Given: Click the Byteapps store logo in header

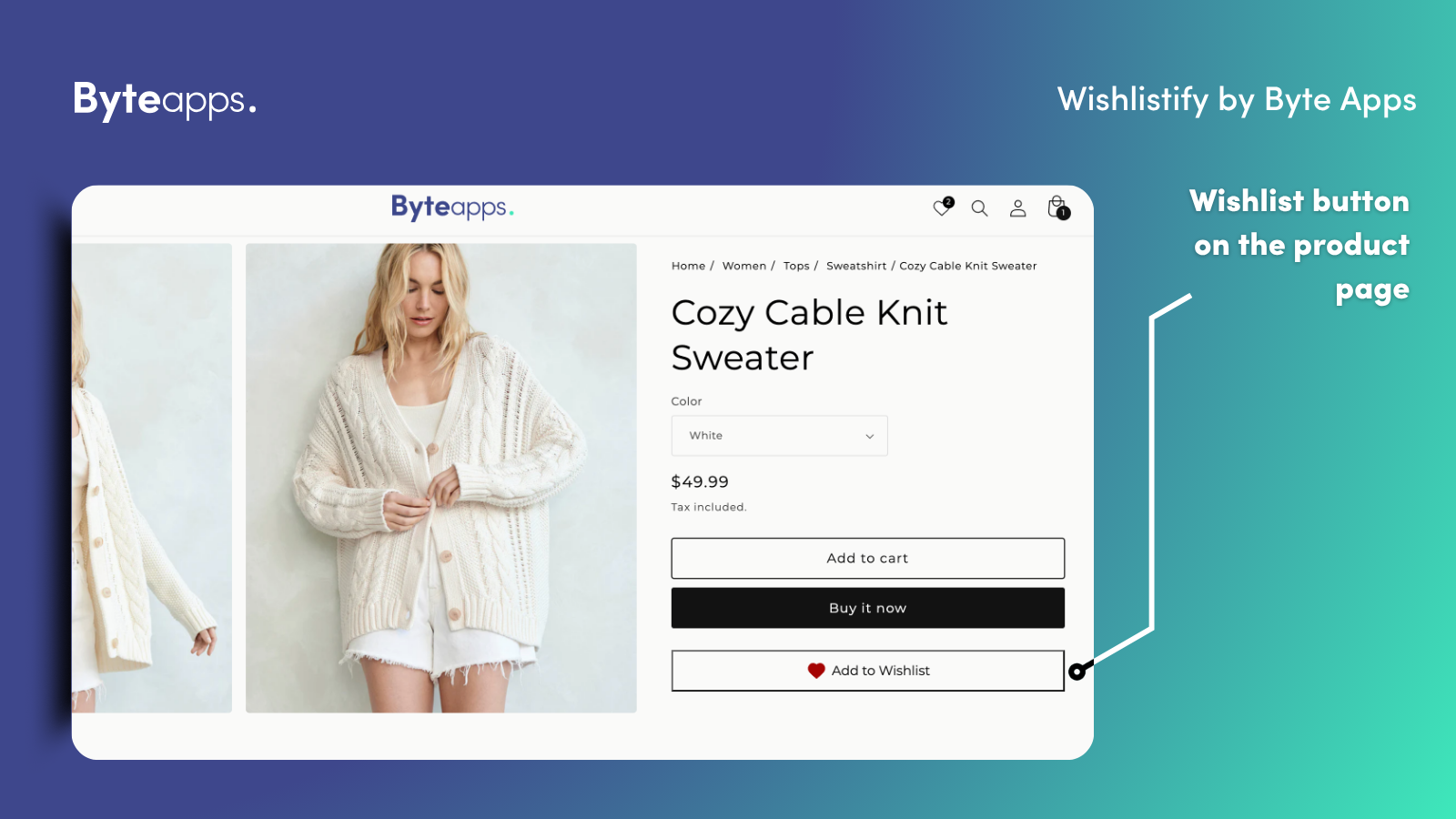Looking at the screenshot, I should (452, 207).
